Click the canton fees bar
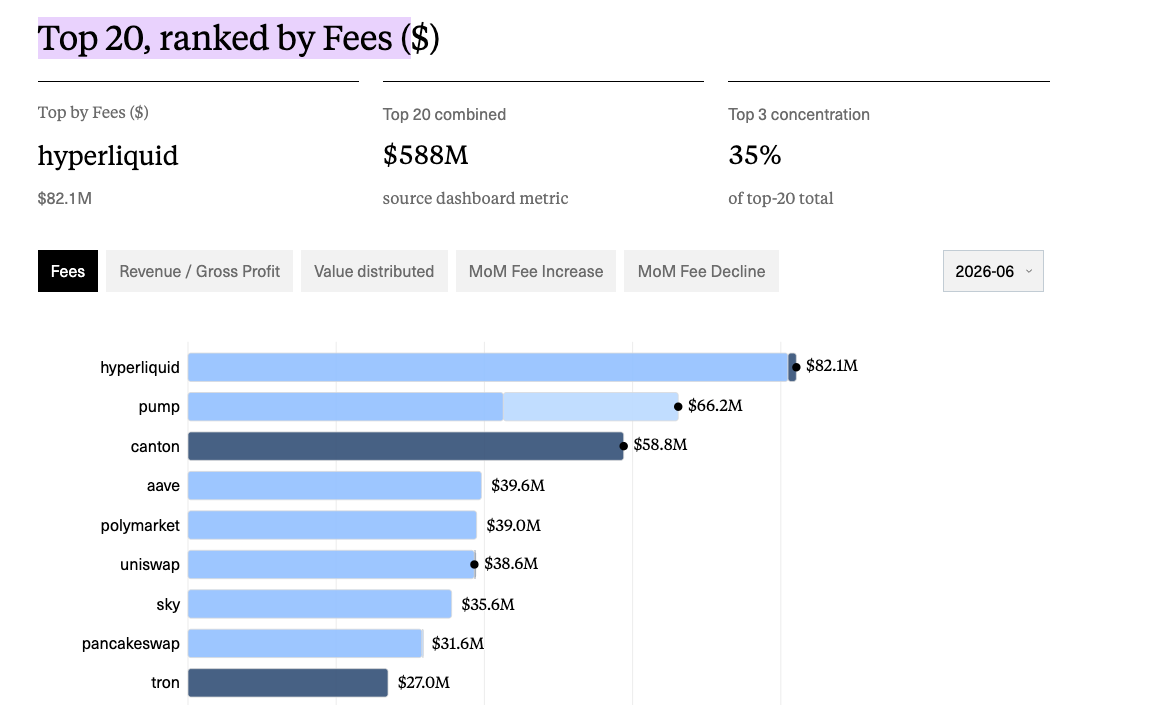The width and height of the screenshot is (1151, 705). [x=406, y=446]
